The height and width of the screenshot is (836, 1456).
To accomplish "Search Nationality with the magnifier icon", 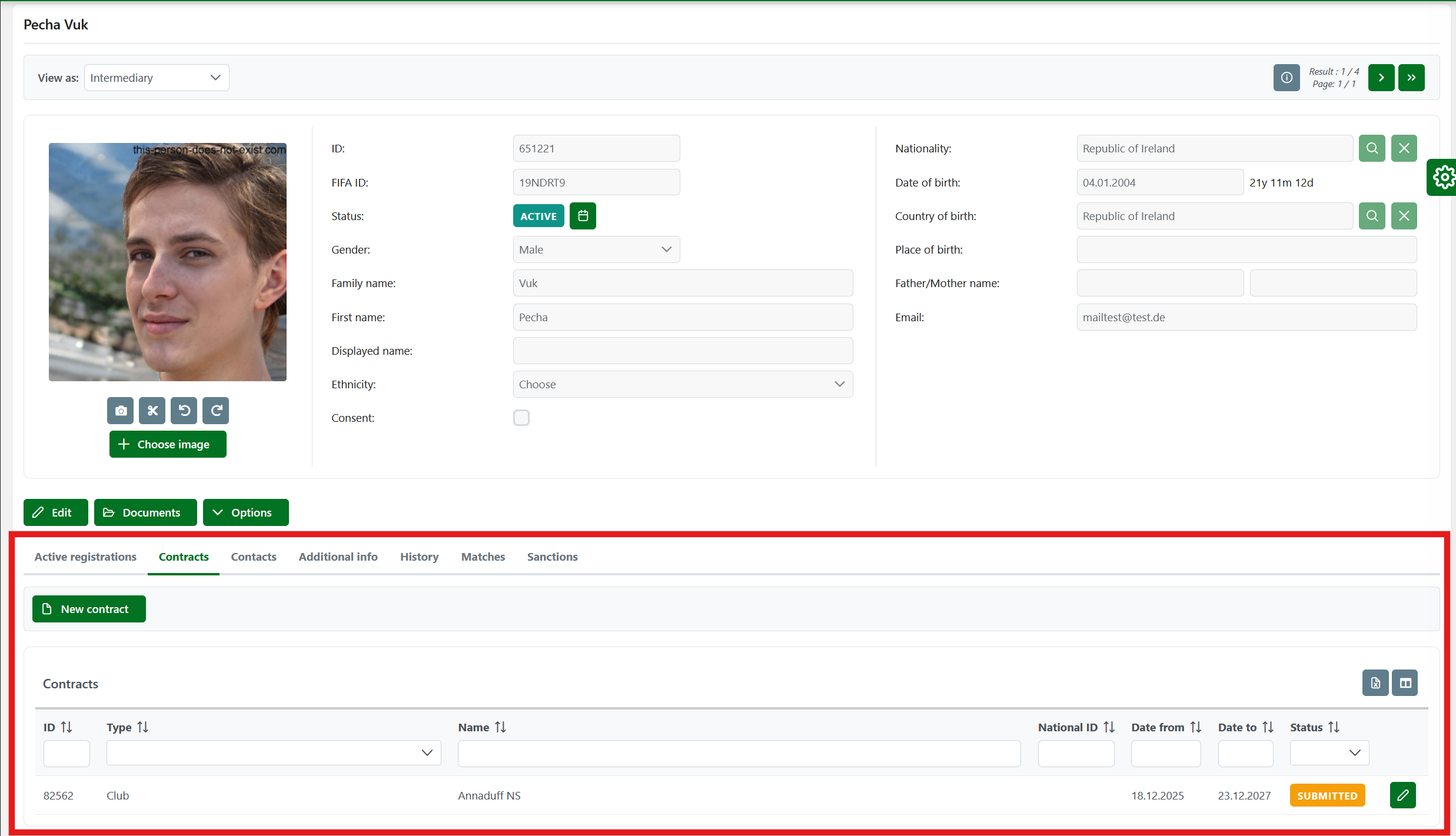I will (1371, 148).
